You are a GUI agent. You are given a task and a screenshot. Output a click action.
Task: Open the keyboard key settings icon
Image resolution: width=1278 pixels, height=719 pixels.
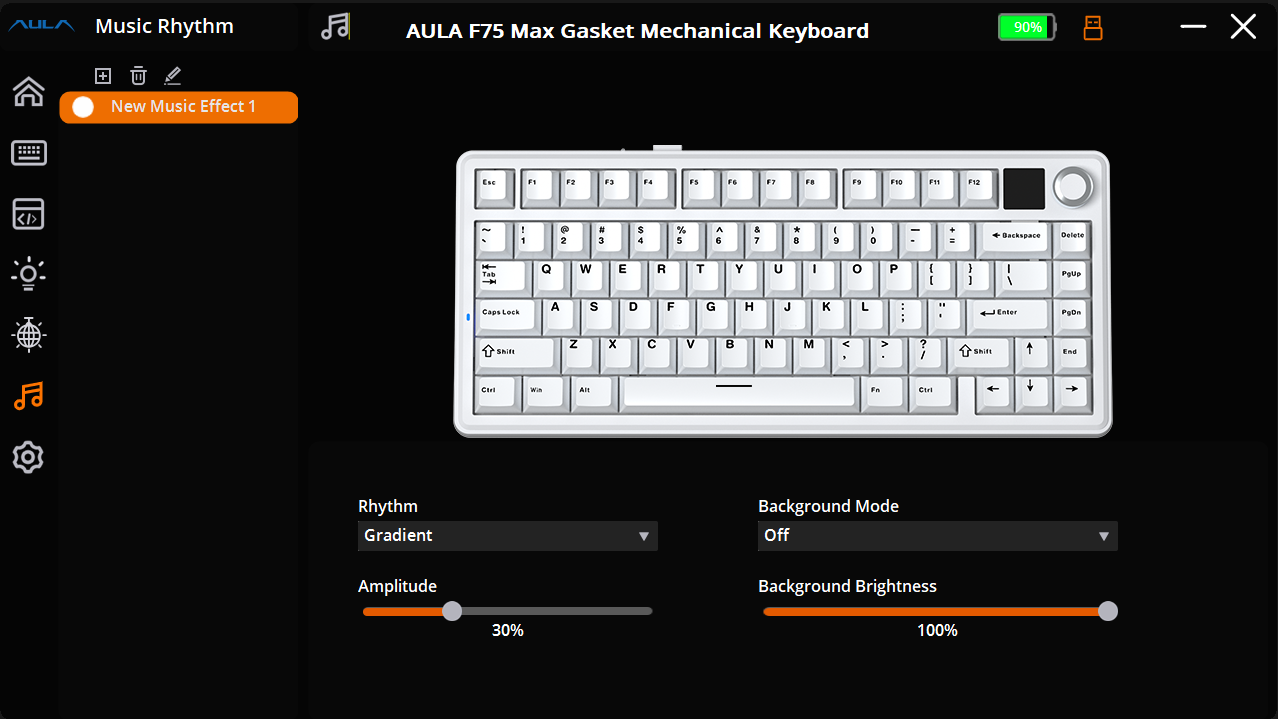(x=28, y=153)
